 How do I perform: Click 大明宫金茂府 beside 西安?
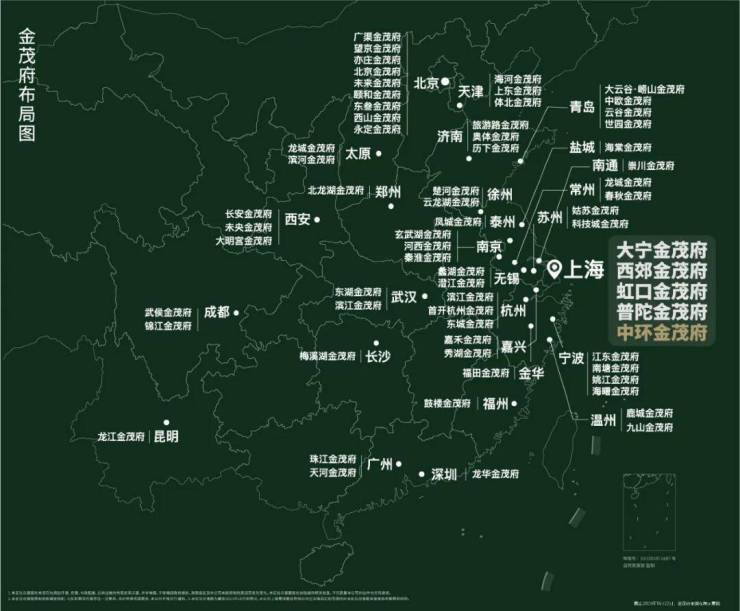click(244, 241)
